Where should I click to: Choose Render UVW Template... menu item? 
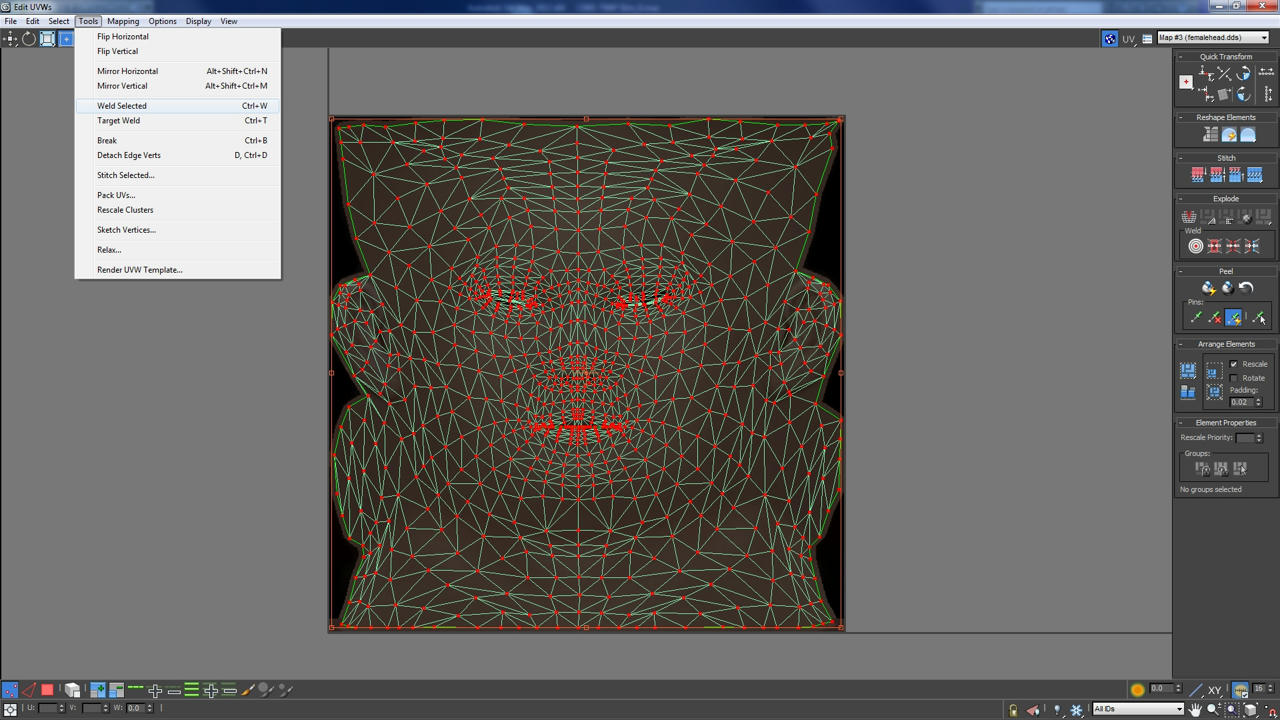(178, 270)
